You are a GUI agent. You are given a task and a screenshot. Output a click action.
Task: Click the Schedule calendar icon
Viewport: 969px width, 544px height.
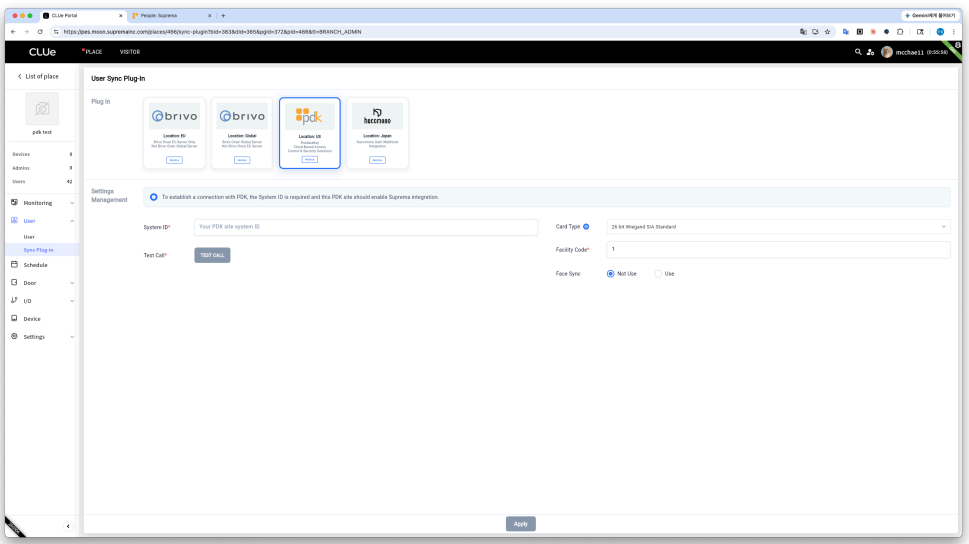click(x=14, y=265)
